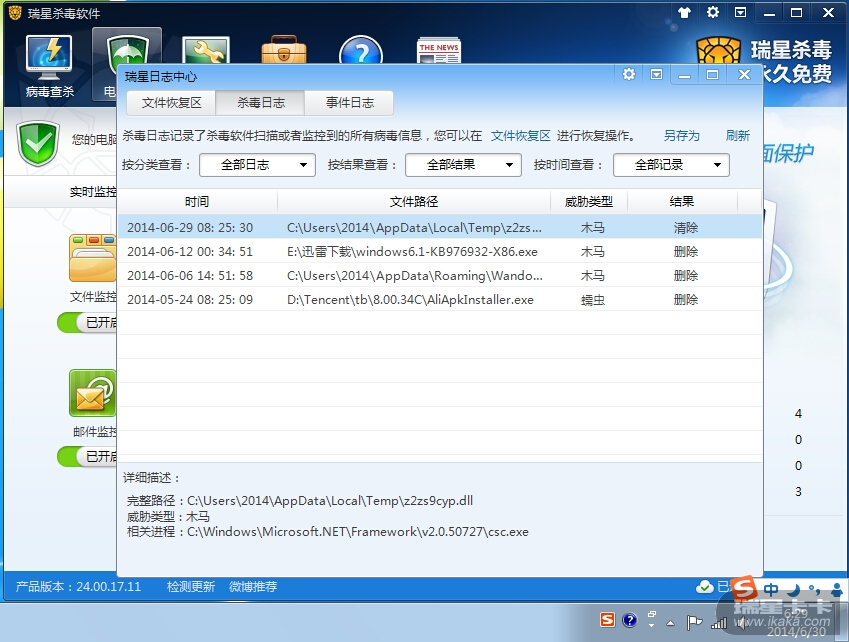
Task: Click Sogou input S icon in taskbar
Action: pyautogui.click(x=608, y=620)
